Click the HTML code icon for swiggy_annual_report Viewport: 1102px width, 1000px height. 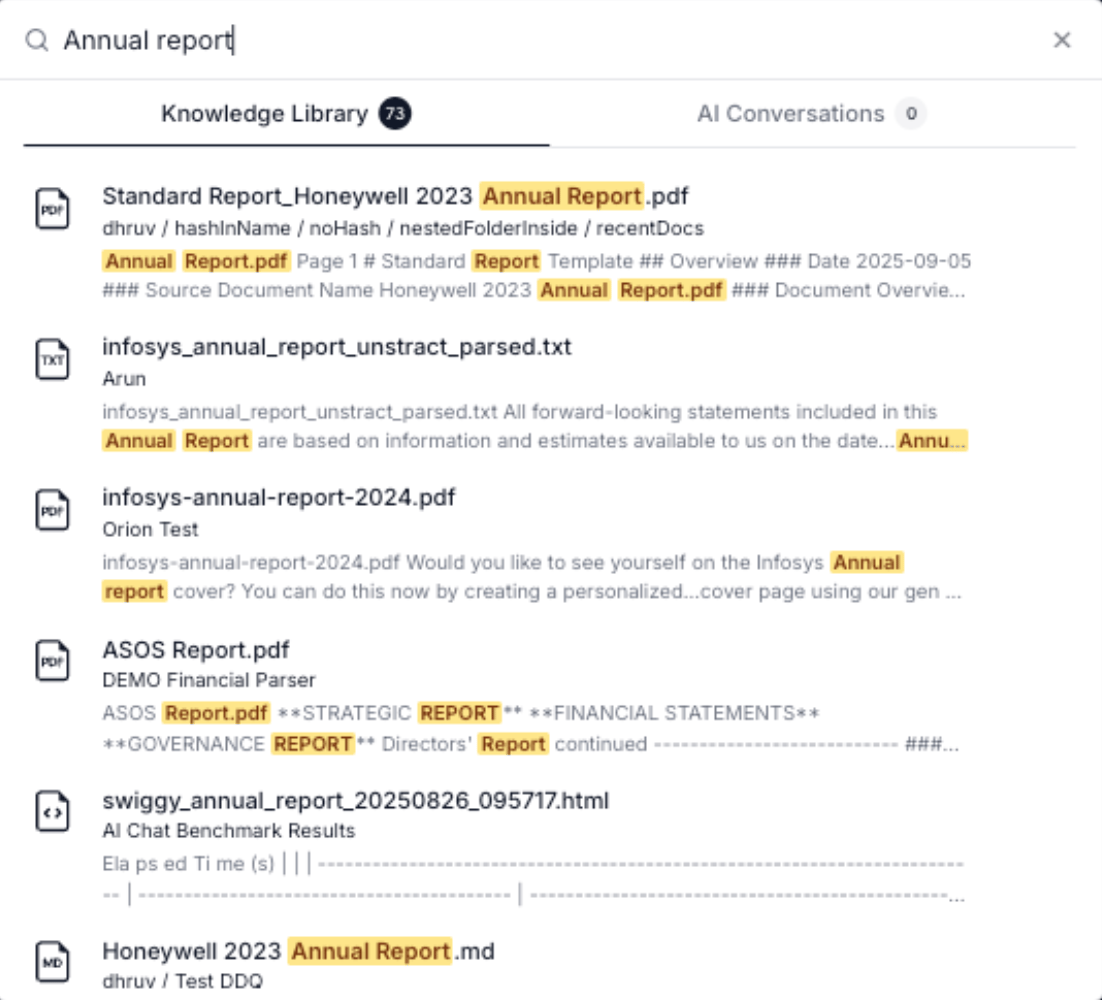click(x=53, y=812)
